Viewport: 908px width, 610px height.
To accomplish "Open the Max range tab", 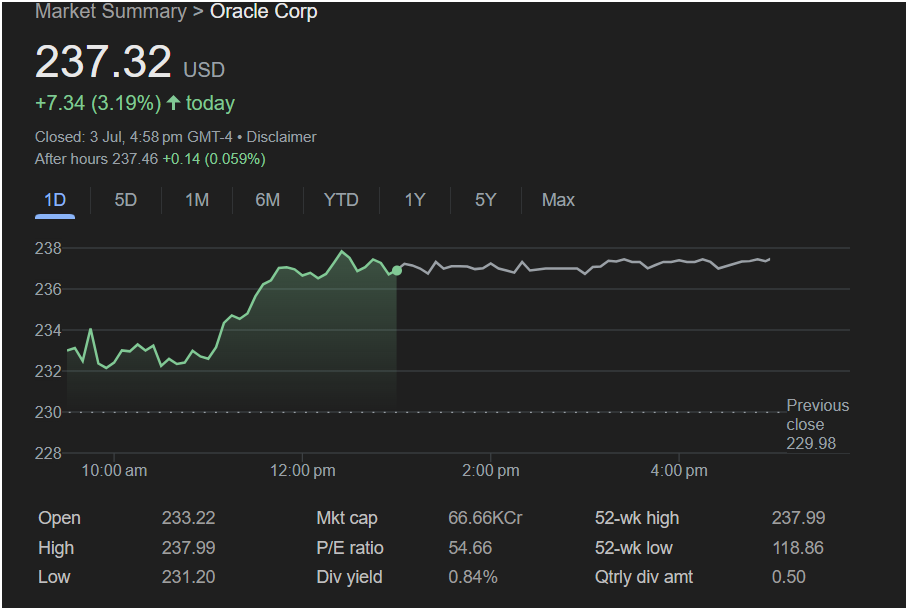I will coord(558,200).
